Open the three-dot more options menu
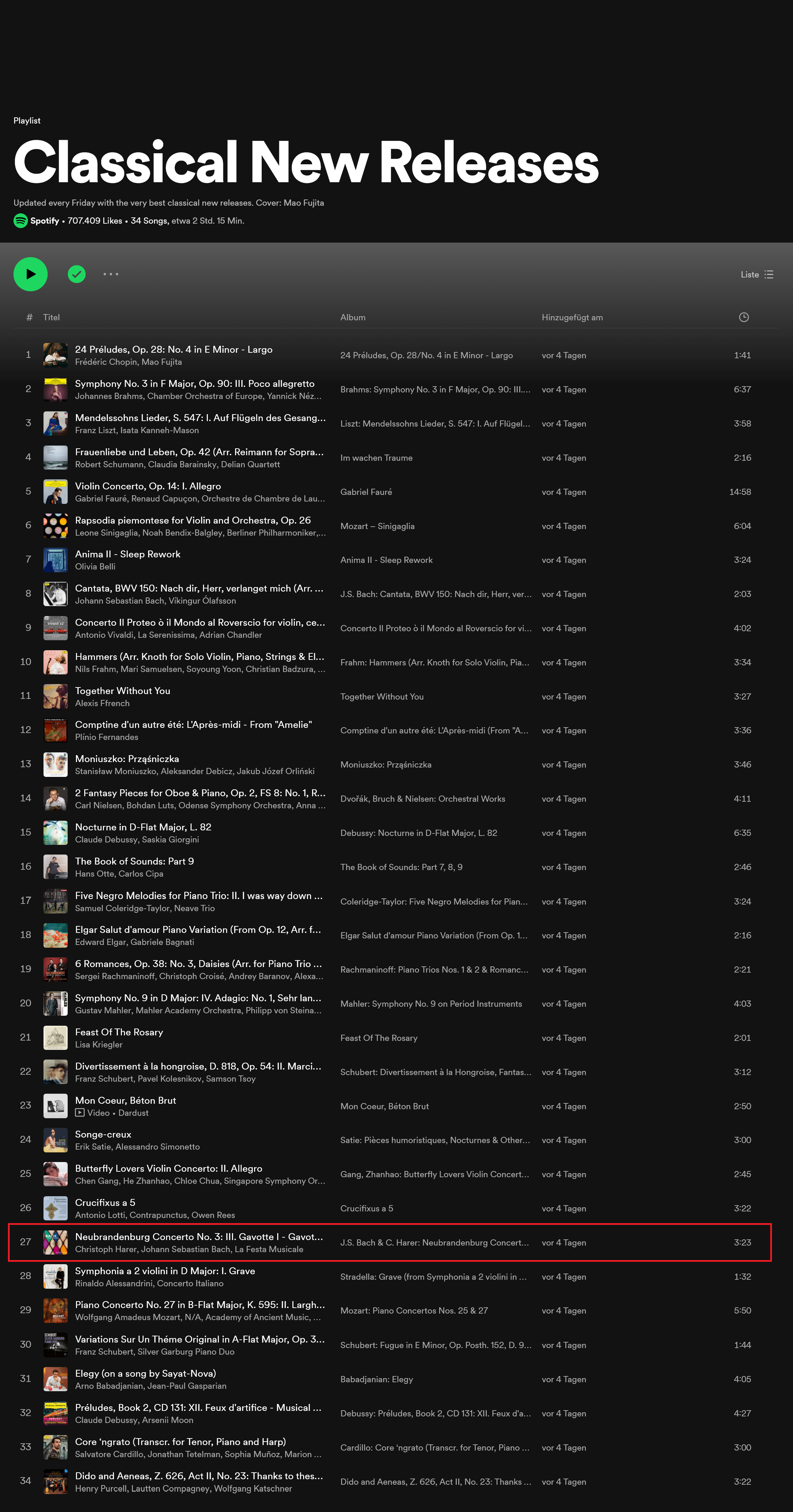 tap(111, 274)
